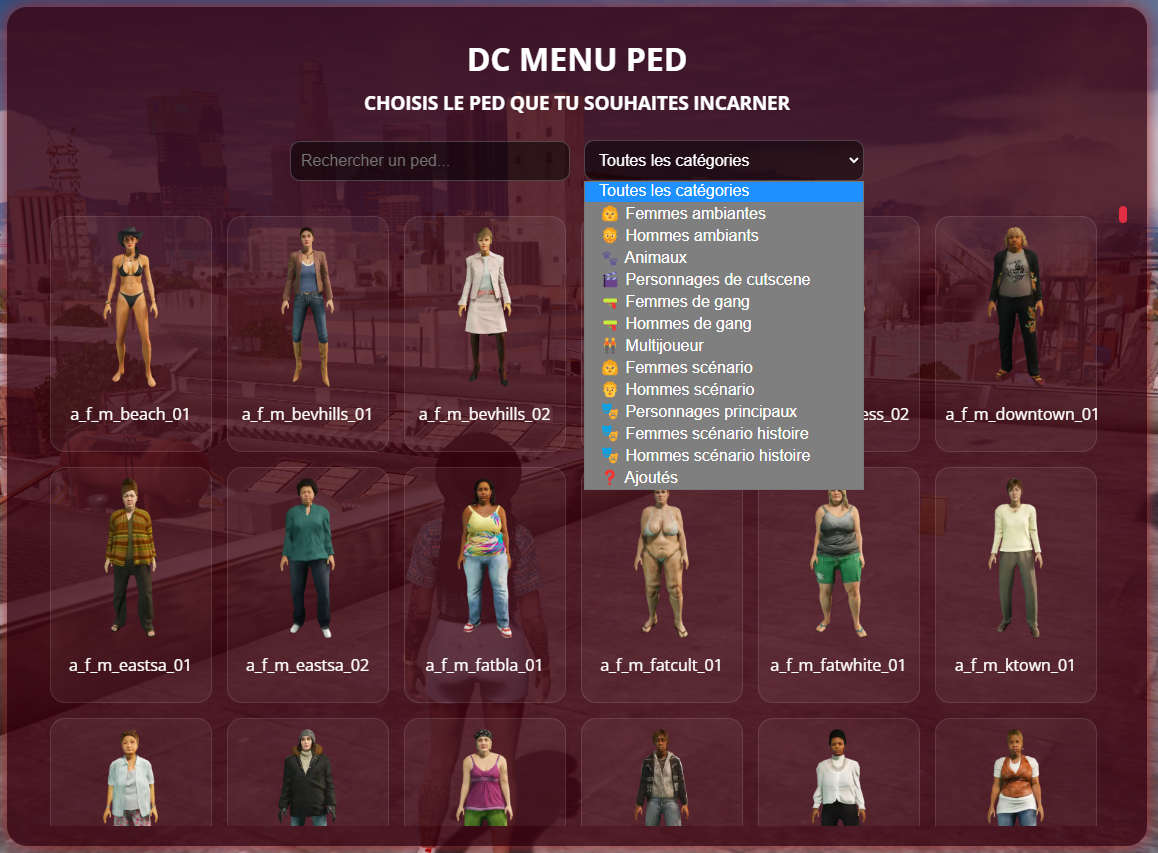Select Personnages de cutscene option

point(724,280)
